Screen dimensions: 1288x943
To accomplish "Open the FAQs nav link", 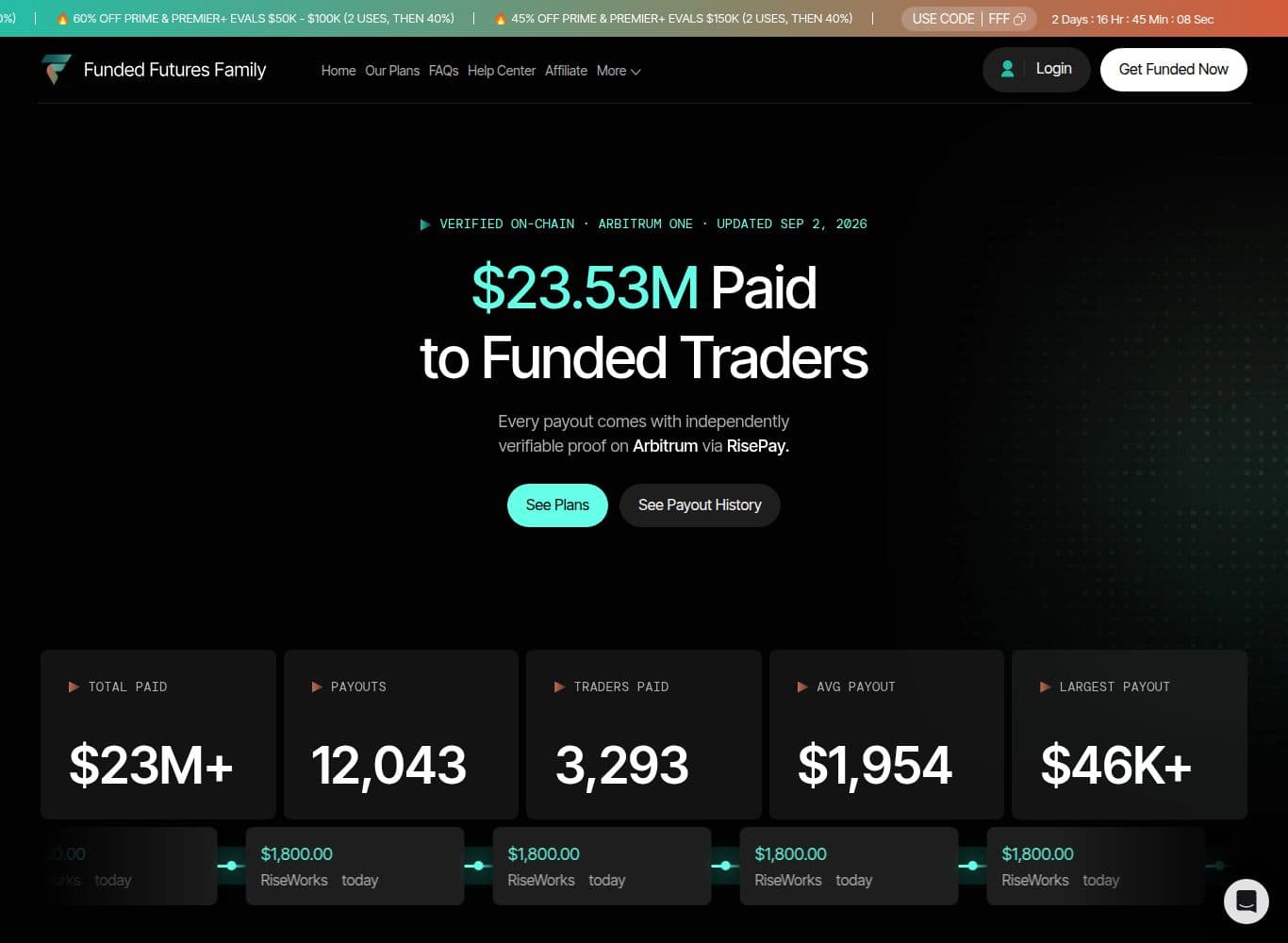I will pos(443,71).
